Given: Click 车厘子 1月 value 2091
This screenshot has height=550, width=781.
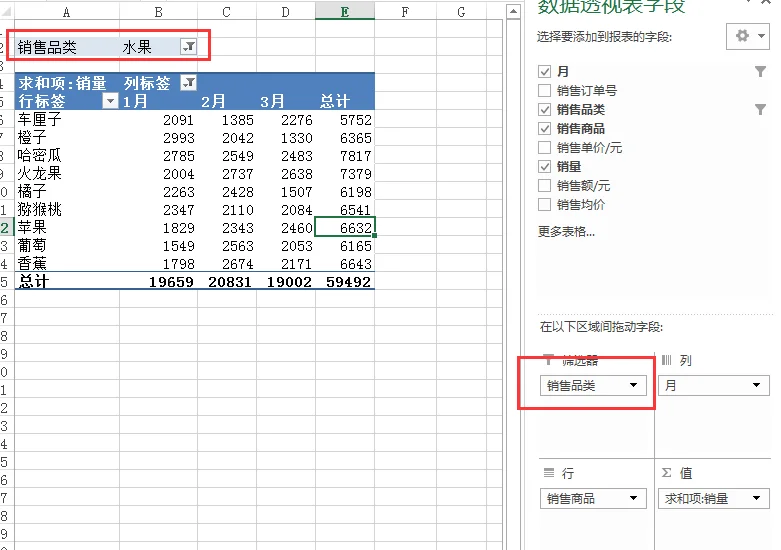Looking at the screenshot, I should [158, 120].
